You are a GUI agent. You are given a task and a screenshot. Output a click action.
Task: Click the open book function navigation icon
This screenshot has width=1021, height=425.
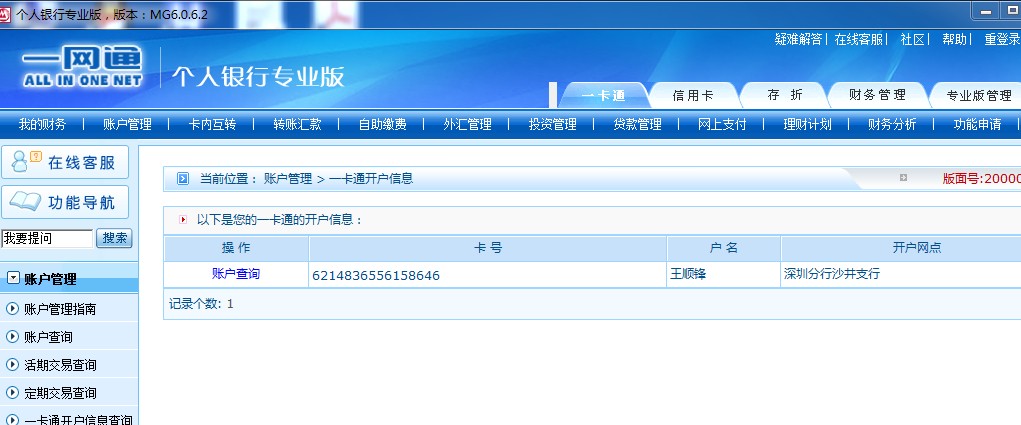coord(25,202)
